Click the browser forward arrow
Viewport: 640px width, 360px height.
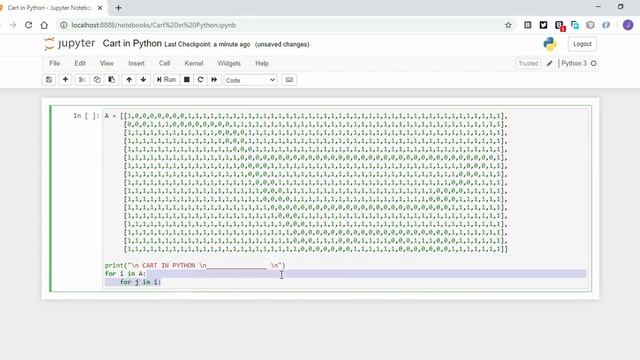click(x=13, y=25)
